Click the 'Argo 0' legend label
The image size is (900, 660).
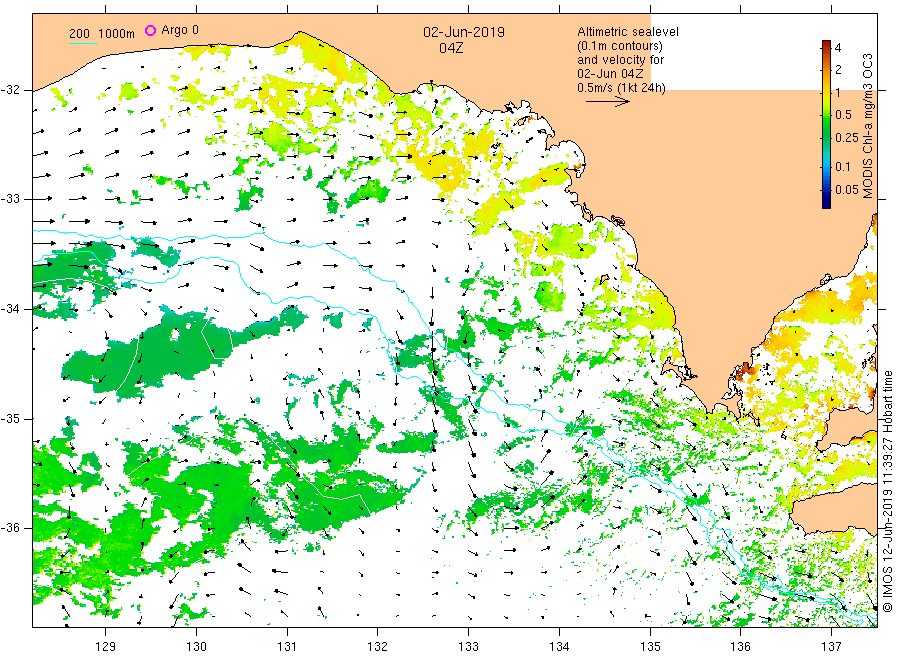coord(180,30)
